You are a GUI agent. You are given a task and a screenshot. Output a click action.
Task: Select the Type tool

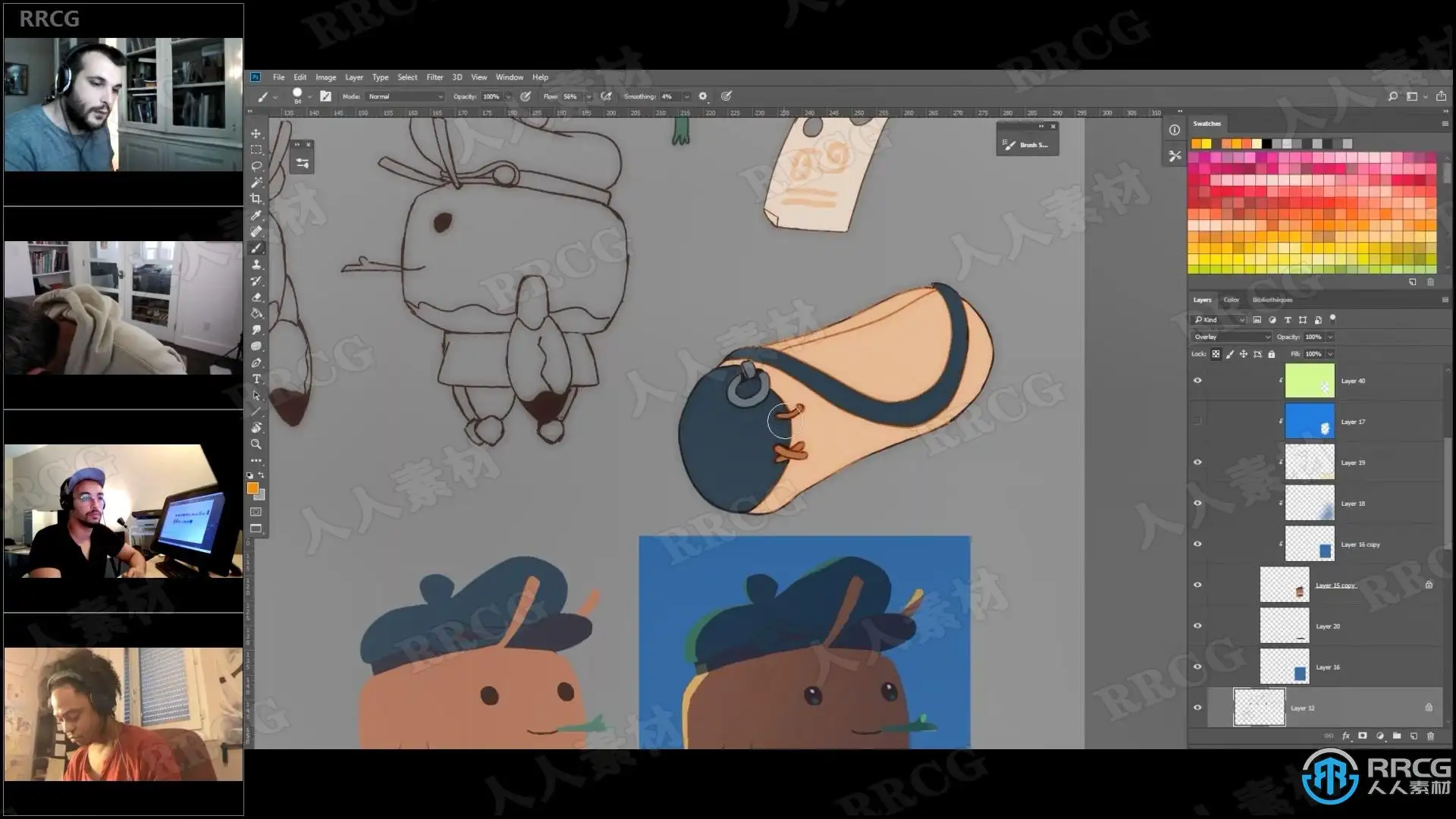coord(256,379)
